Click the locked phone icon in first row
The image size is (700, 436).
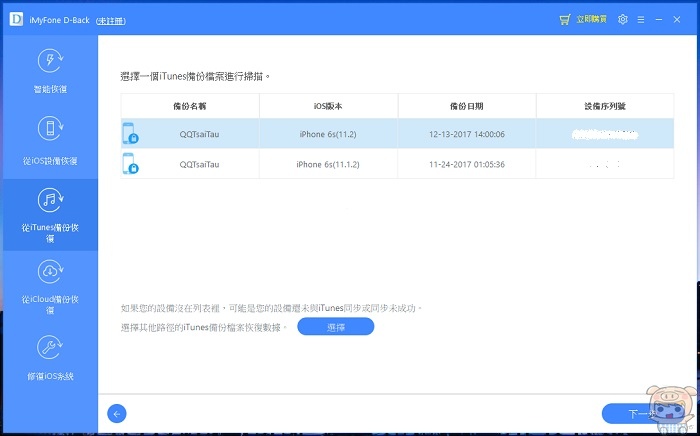[130, 134]
